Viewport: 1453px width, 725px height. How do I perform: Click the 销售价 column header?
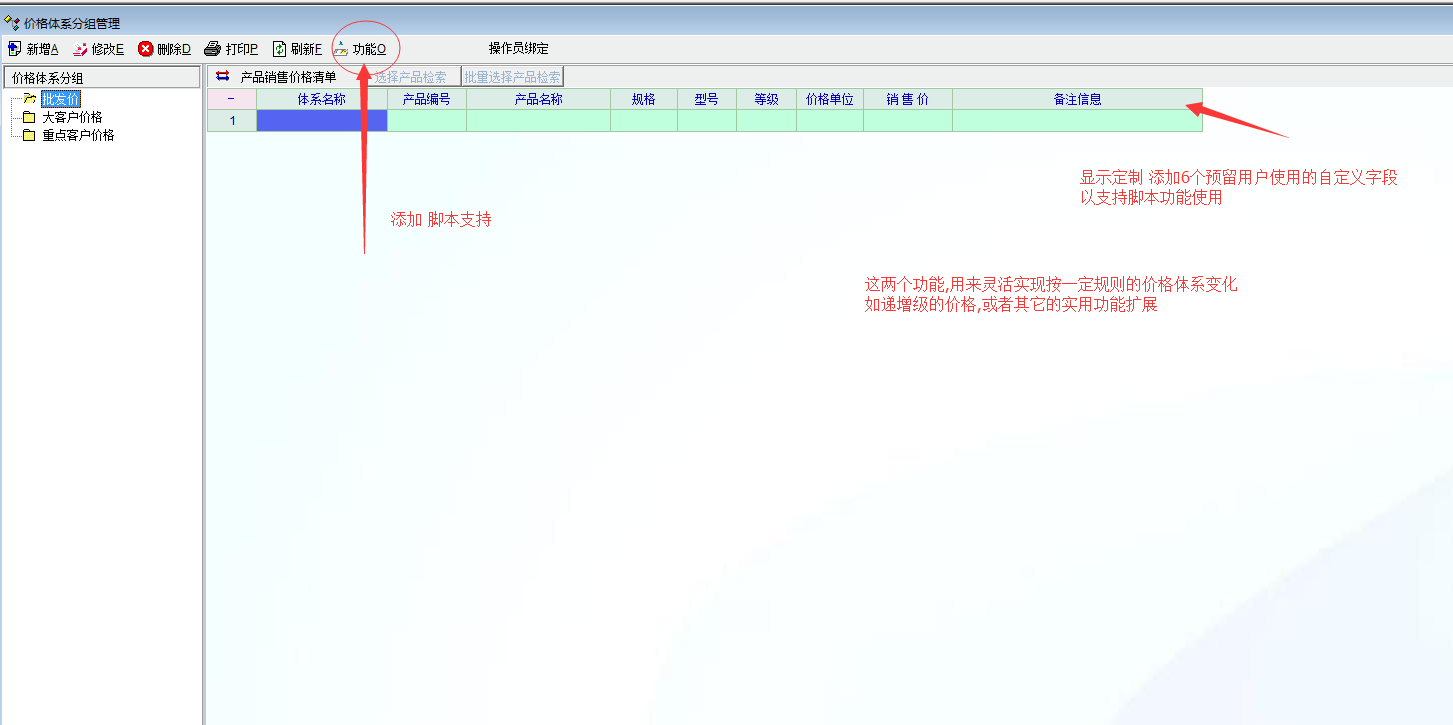907,99
